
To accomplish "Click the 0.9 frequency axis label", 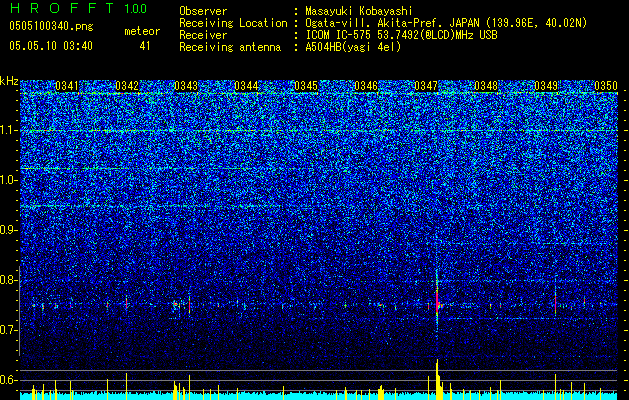I will pos(8,230).
